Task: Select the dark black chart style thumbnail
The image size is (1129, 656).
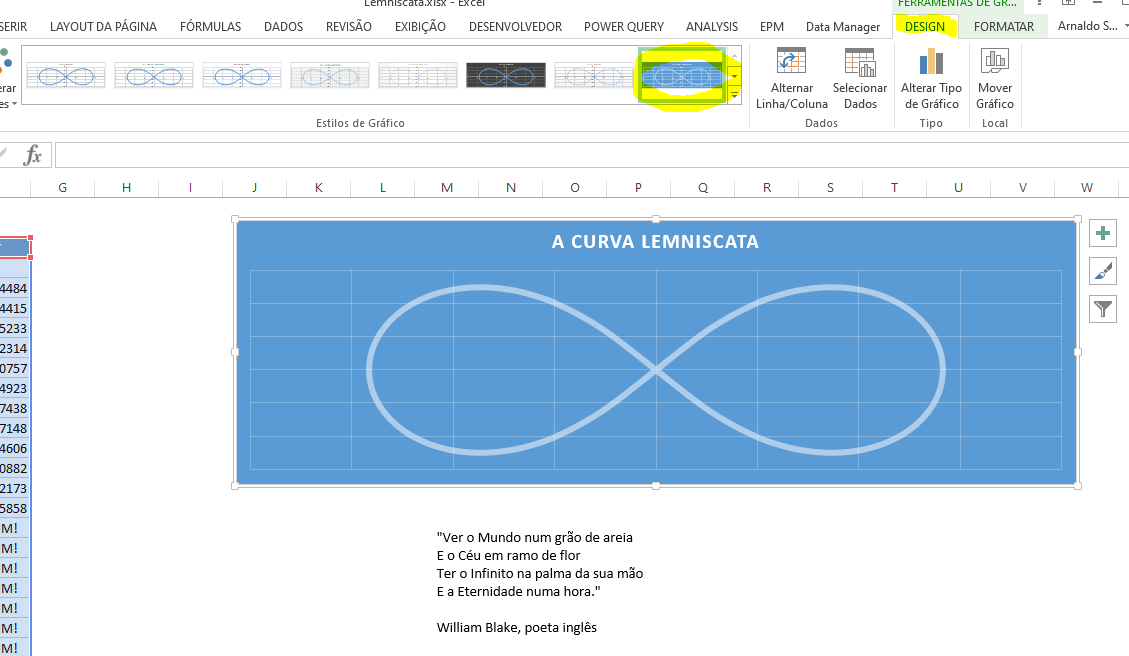Action: point(506,75)
